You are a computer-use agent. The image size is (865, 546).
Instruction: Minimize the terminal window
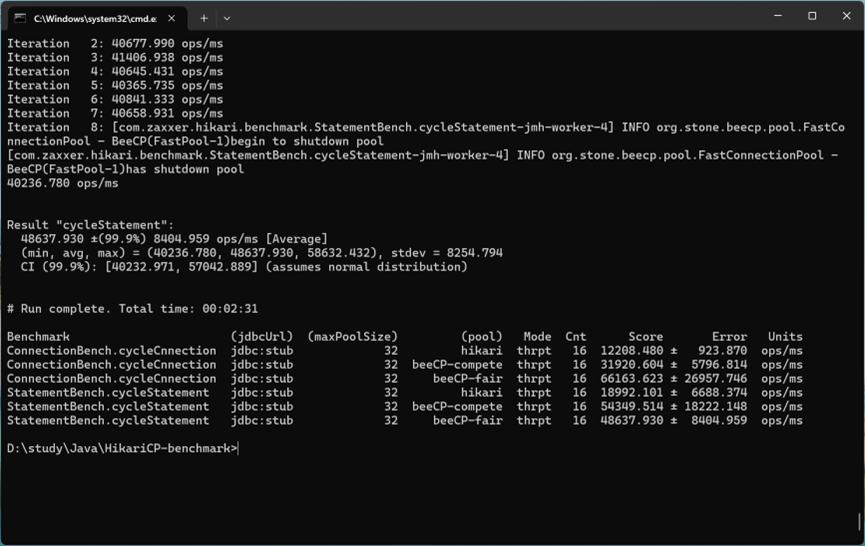(778, 16)
